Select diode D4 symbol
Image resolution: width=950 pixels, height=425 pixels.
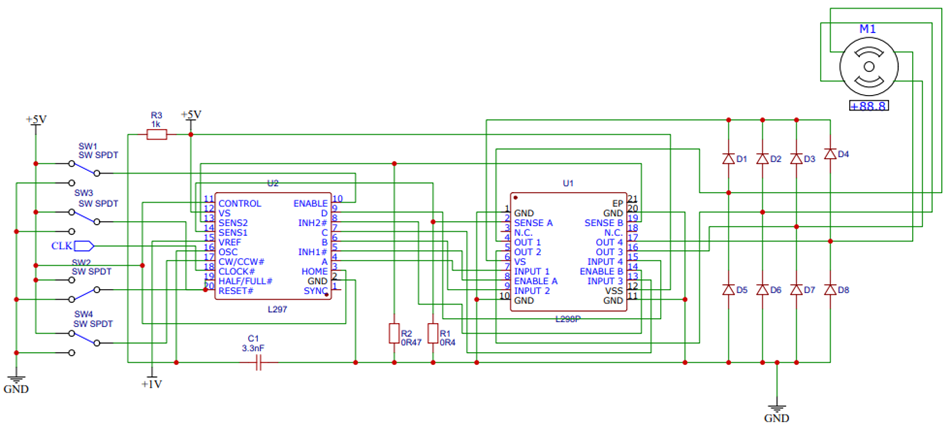[830, 154]
